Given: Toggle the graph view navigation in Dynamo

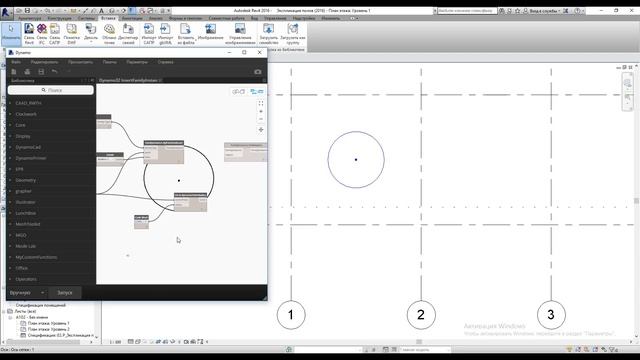Looking at the screenshot, I should (257, 91).
